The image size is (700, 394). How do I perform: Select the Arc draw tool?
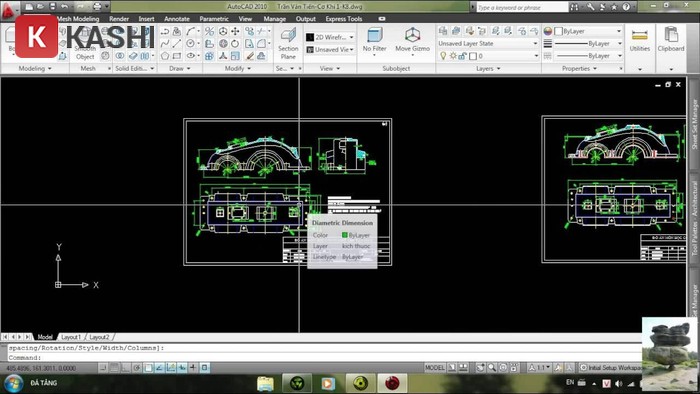tap(191, 31)
